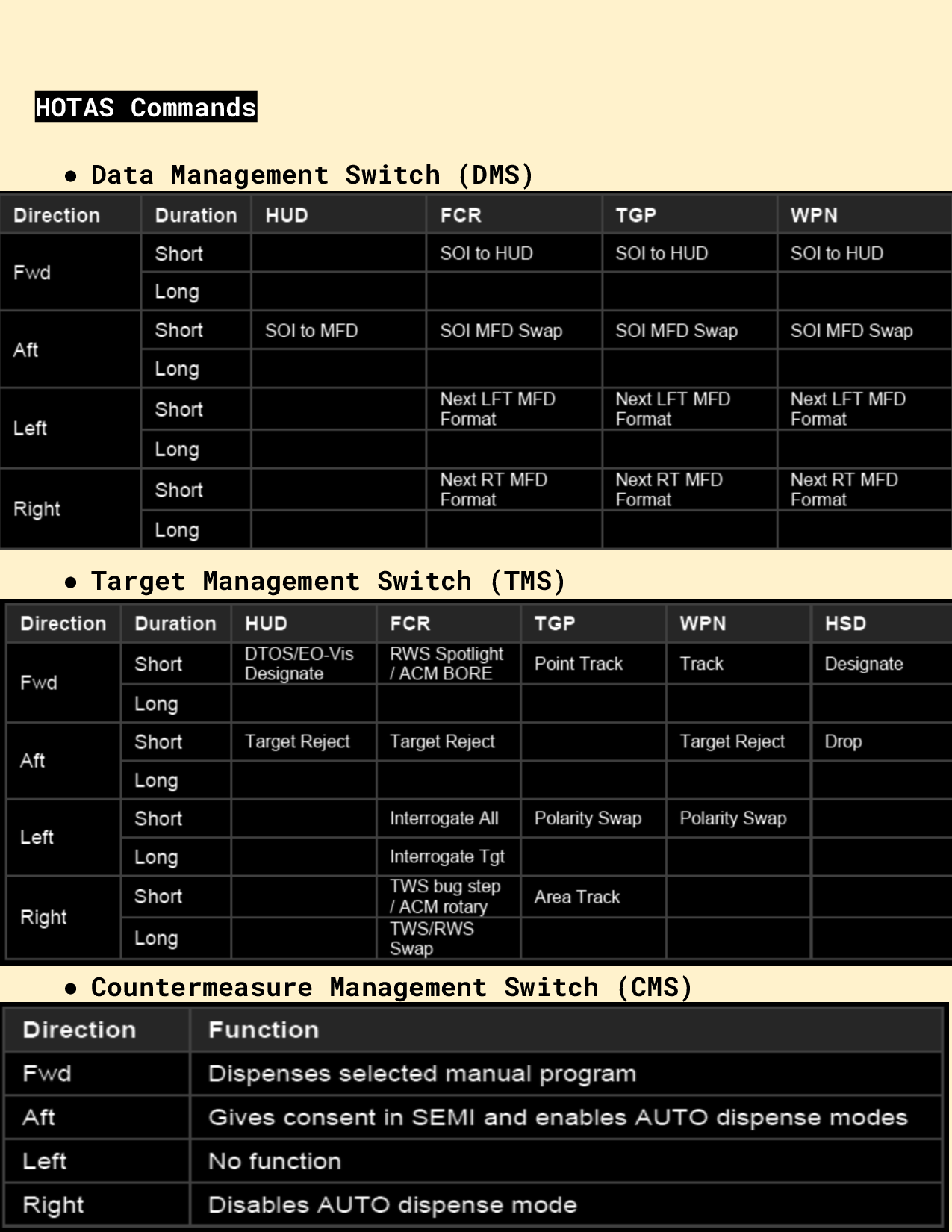Select the 'TWS/RWS Swap' cell

431,938
